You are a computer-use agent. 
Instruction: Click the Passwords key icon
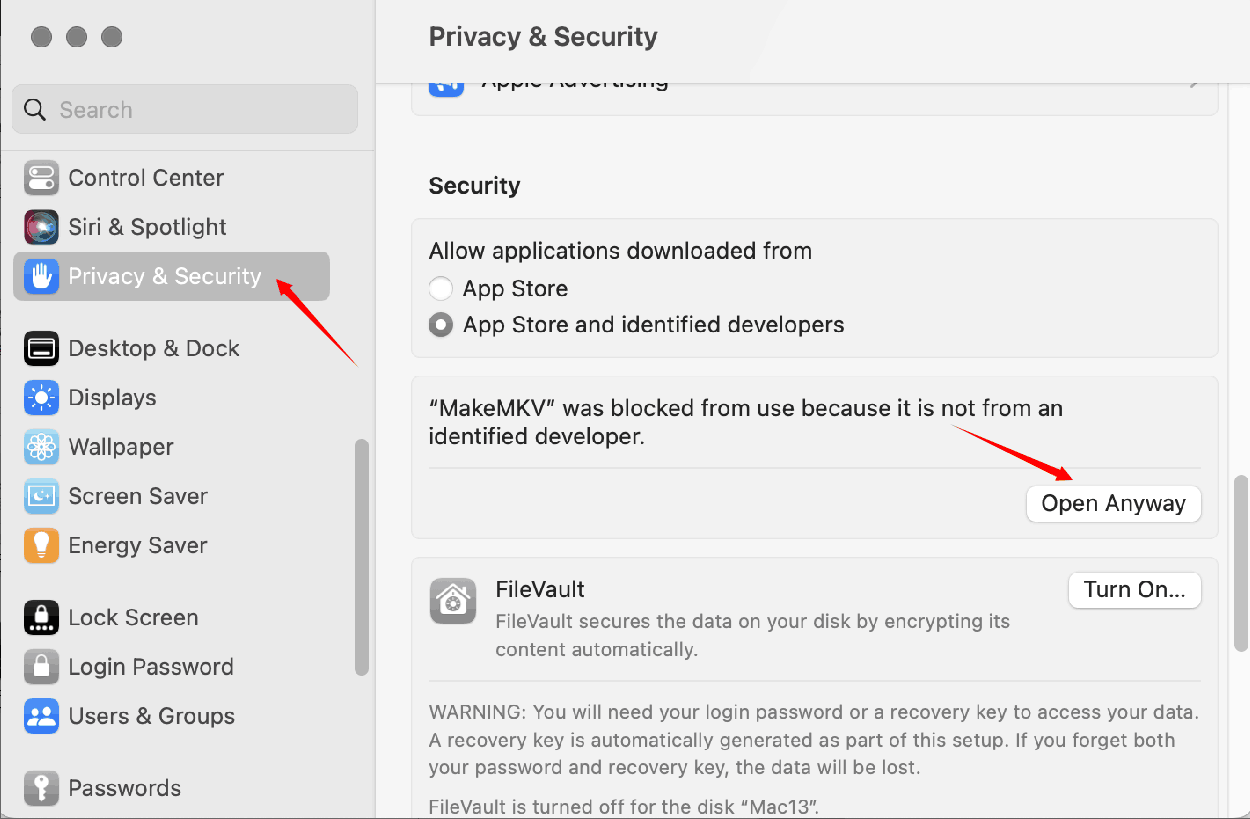41,788
